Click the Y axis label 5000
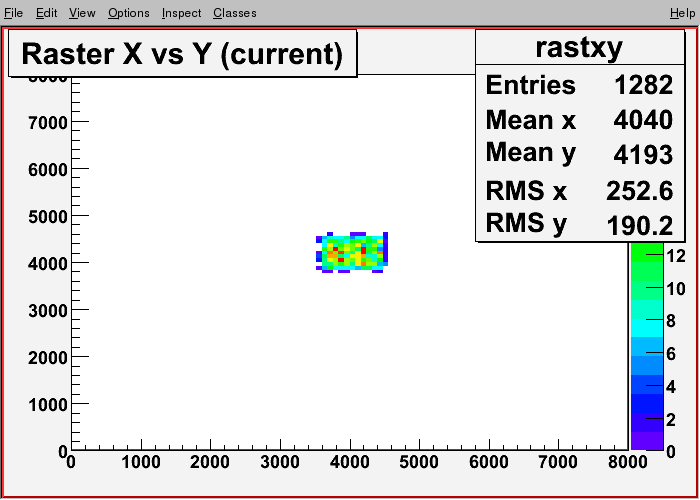700x500 pixels. pyautogui.click(x=48, y=217)
